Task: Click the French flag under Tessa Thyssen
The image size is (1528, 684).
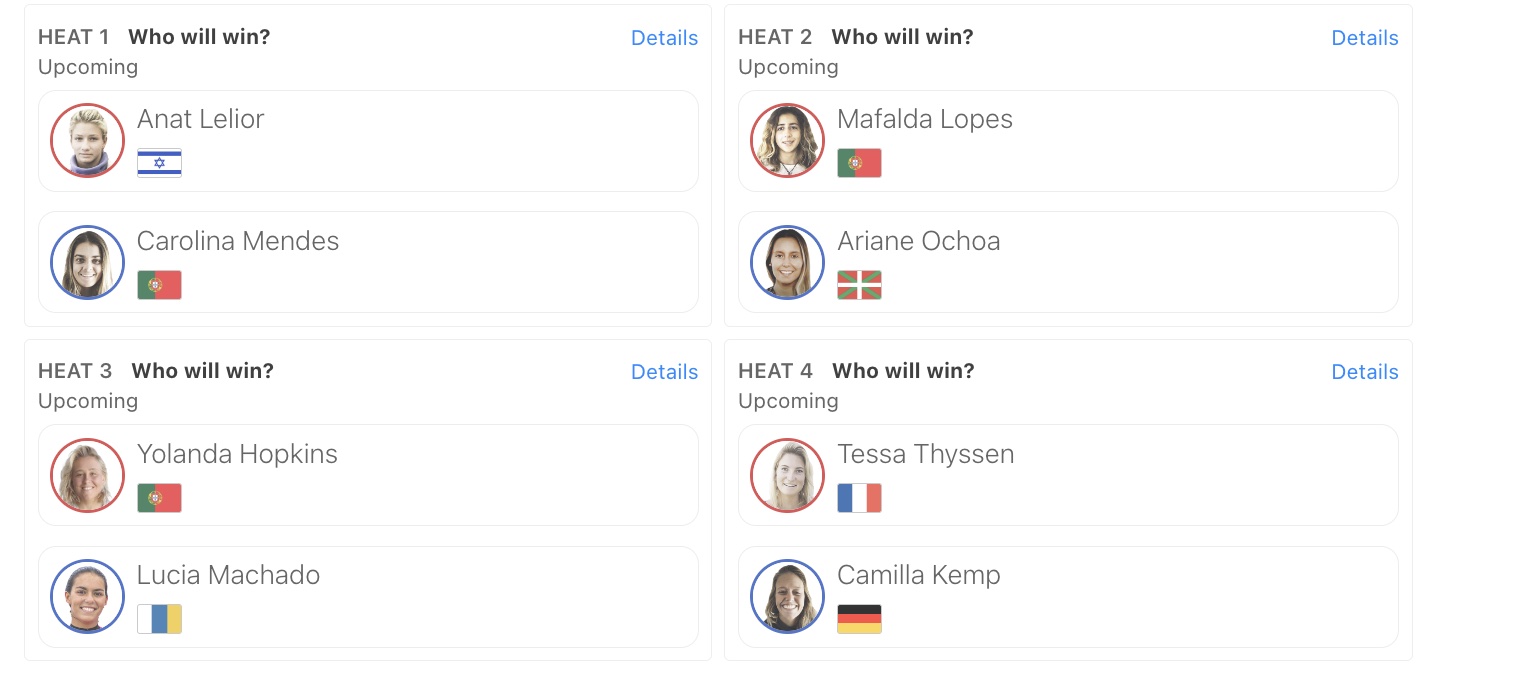Action: [x=859, y=498]
